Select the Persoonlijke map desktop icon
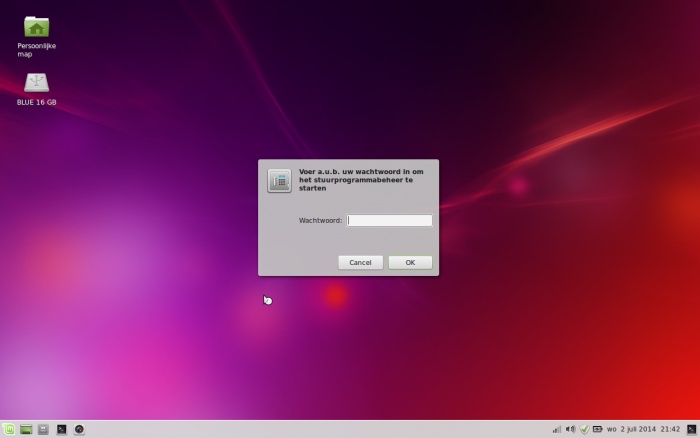Image resolution: width=700 pixels, height=438 pixels. point(37,37)
